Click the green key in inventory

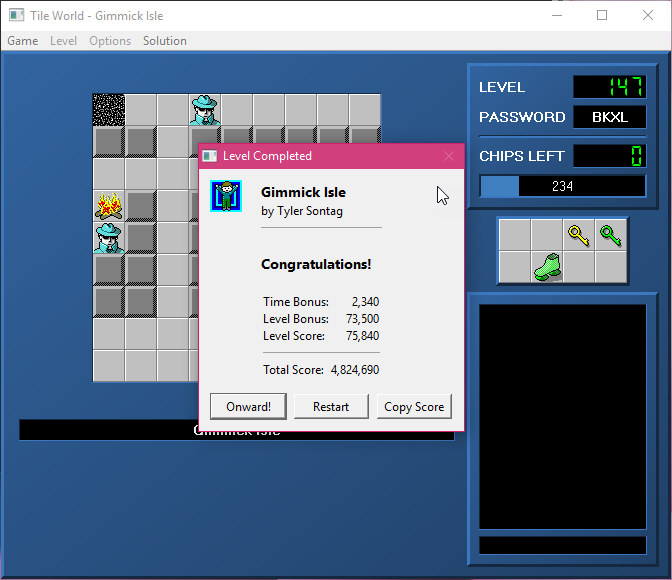click(611, 235)
